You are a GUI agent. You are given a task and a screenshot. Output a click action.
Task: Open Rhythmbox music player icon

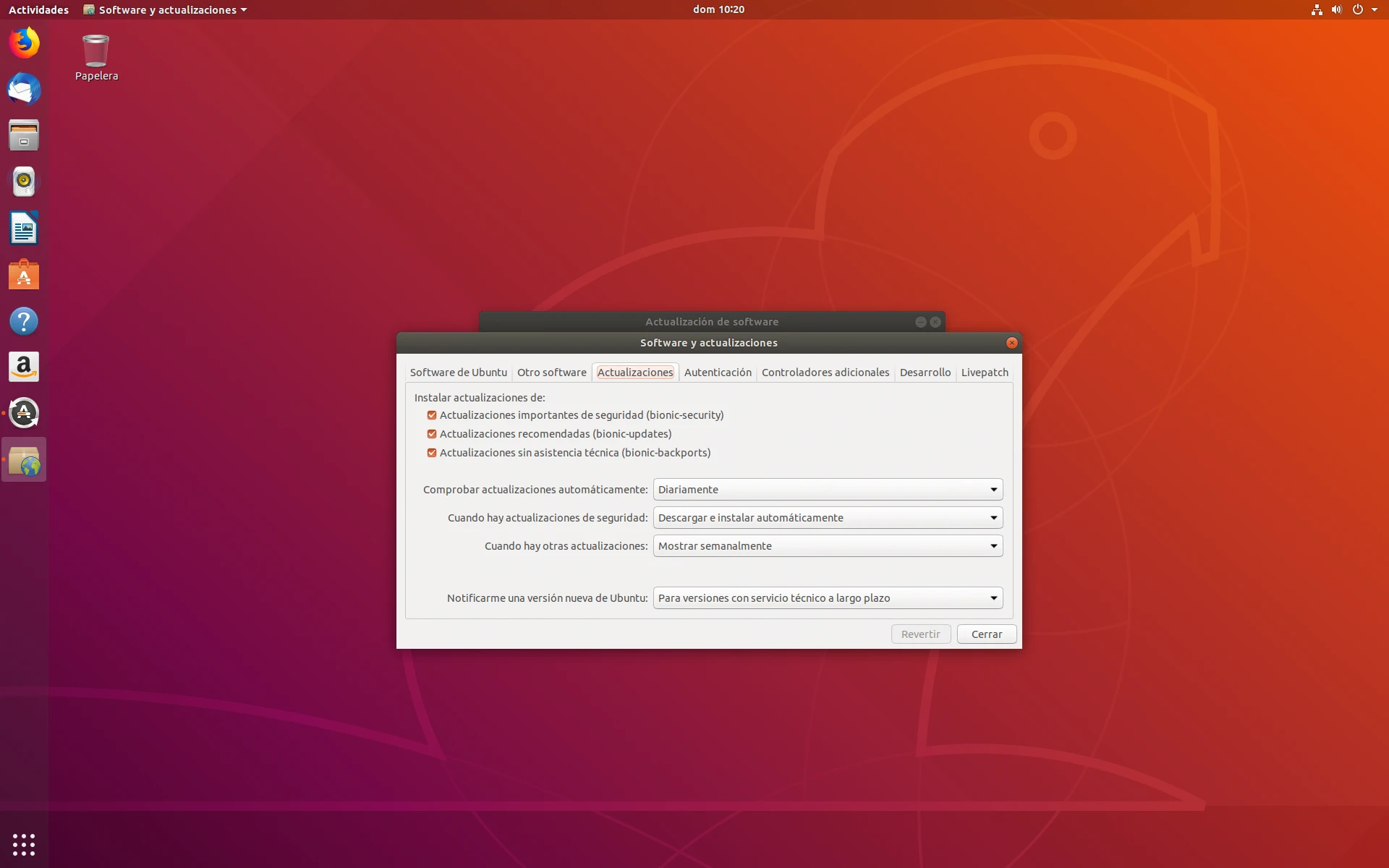[x=24, y=182]
